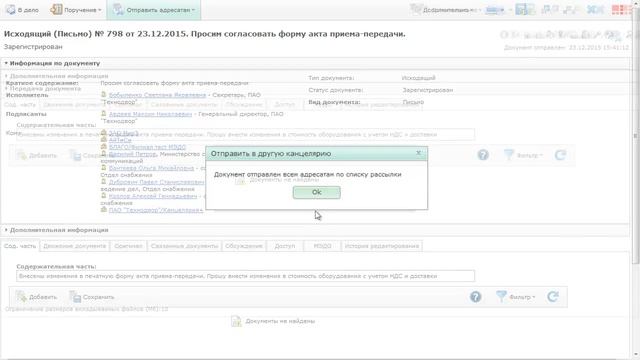Open the Фильтр dropdown in the bottom toolbar
This screenshot has height=360, width=640.
pos(515,297)
